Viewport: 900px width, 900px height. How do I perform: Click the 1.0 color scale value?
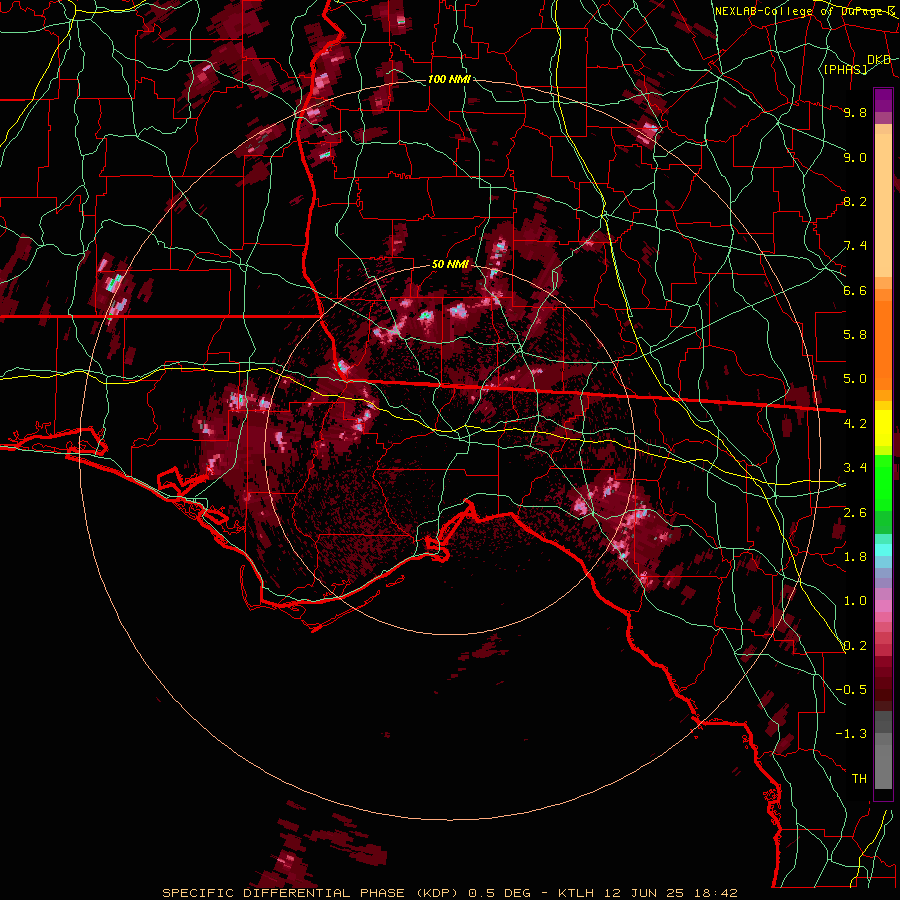coord(855,601)
